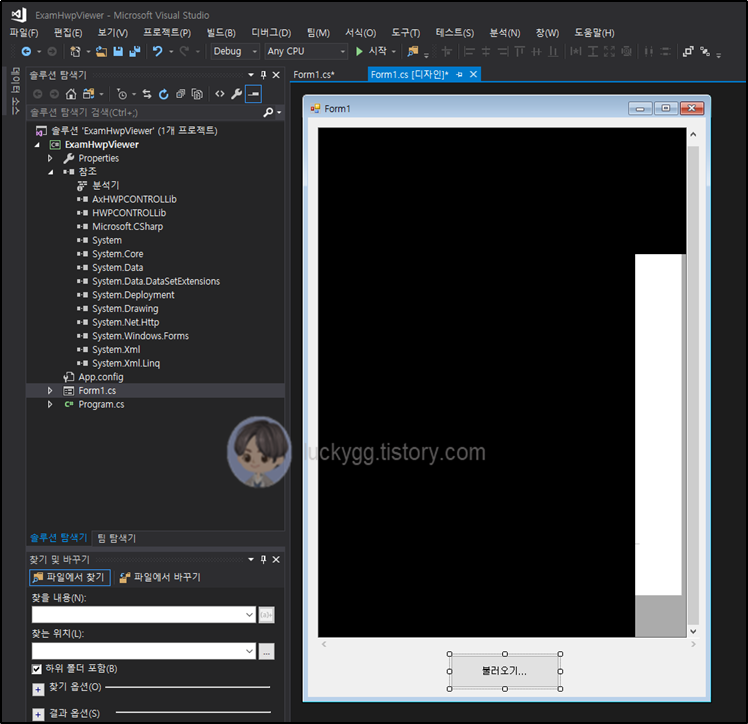The width and height of the screenshot is (748, 724).
Task: Close the Form1.cs [디자인] tab
Action: [473, 74]
